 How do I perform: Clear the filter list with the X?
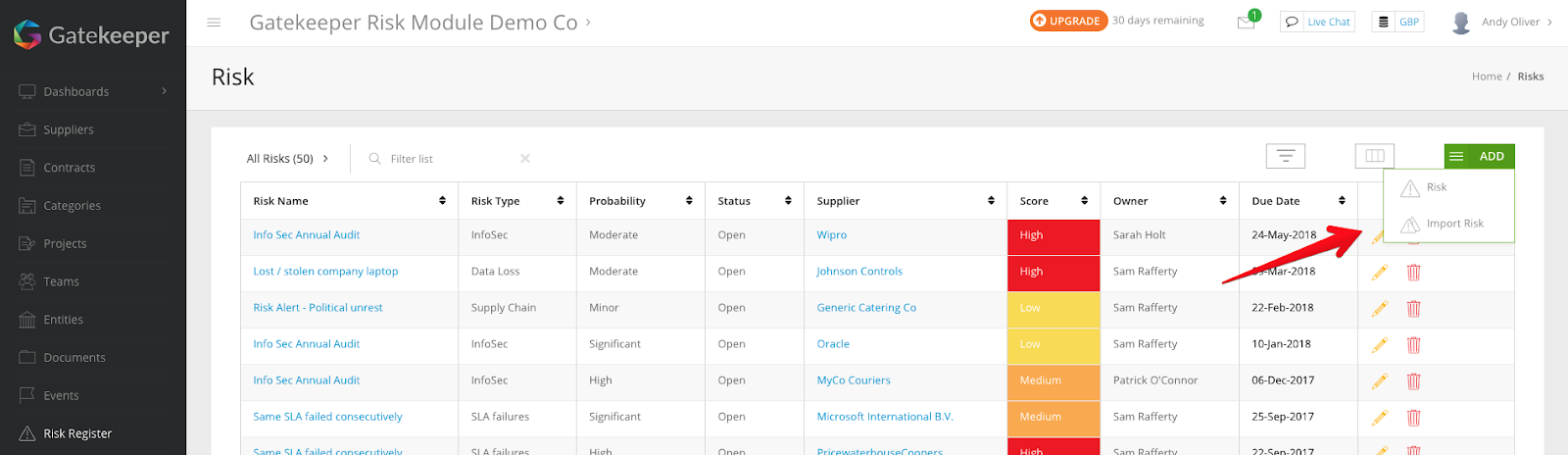525,158
